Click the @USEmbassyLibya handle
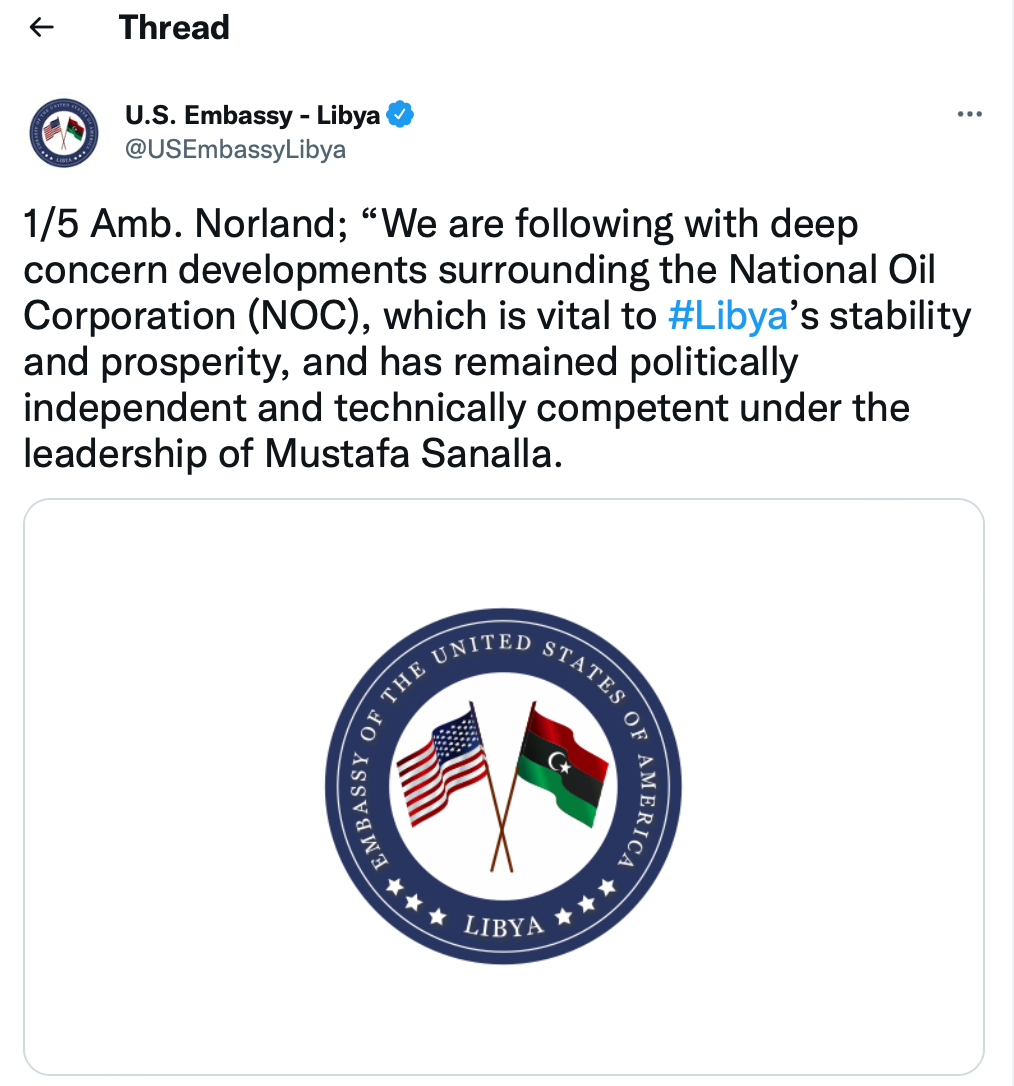 pyautogui.click(x=235, y=150)
